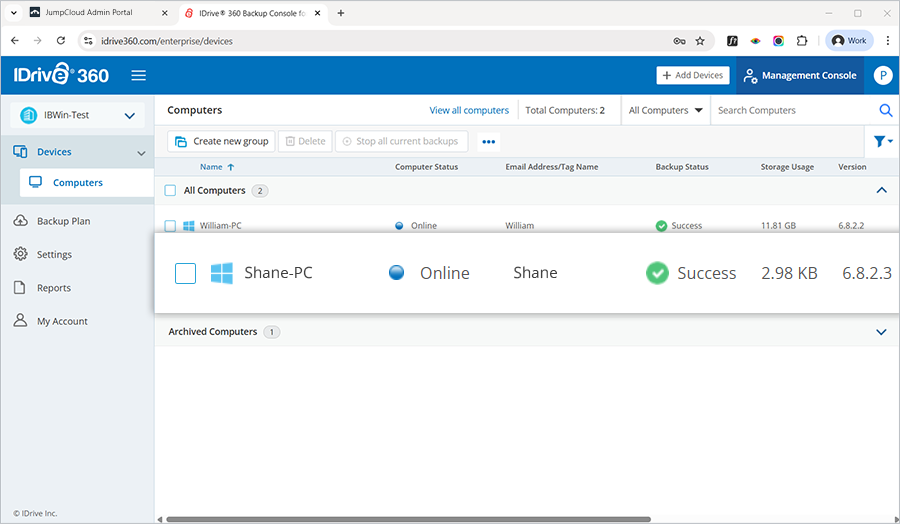The height and width of the screenshot is (524, 900).
Task: Go to Reports in the sidebar
Action: tap(54, 288)
